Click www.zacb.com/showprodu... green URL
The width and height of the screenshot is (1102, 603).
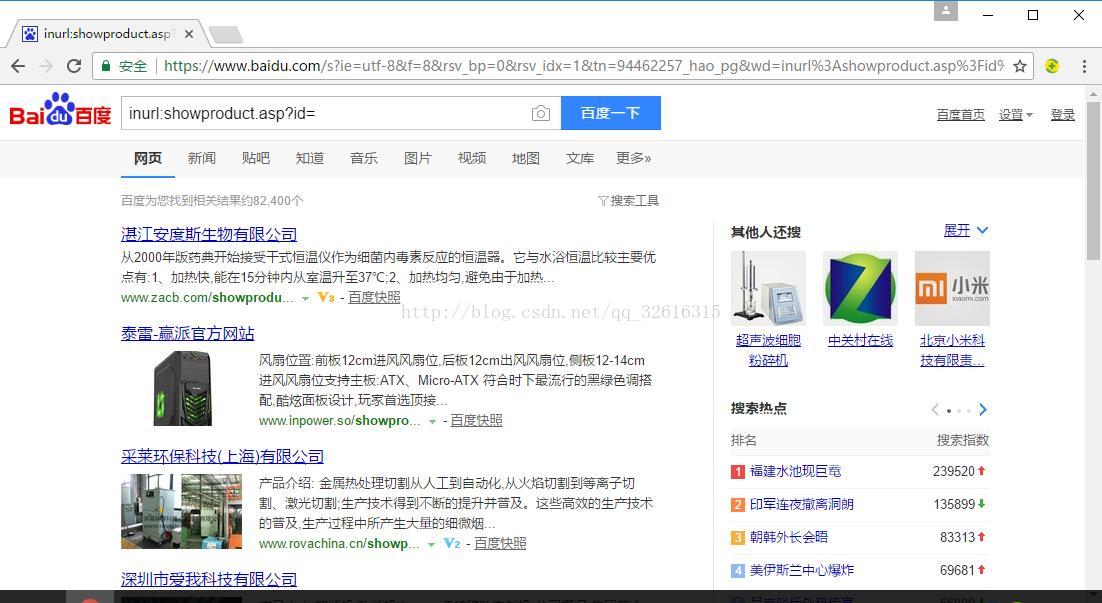207,297
